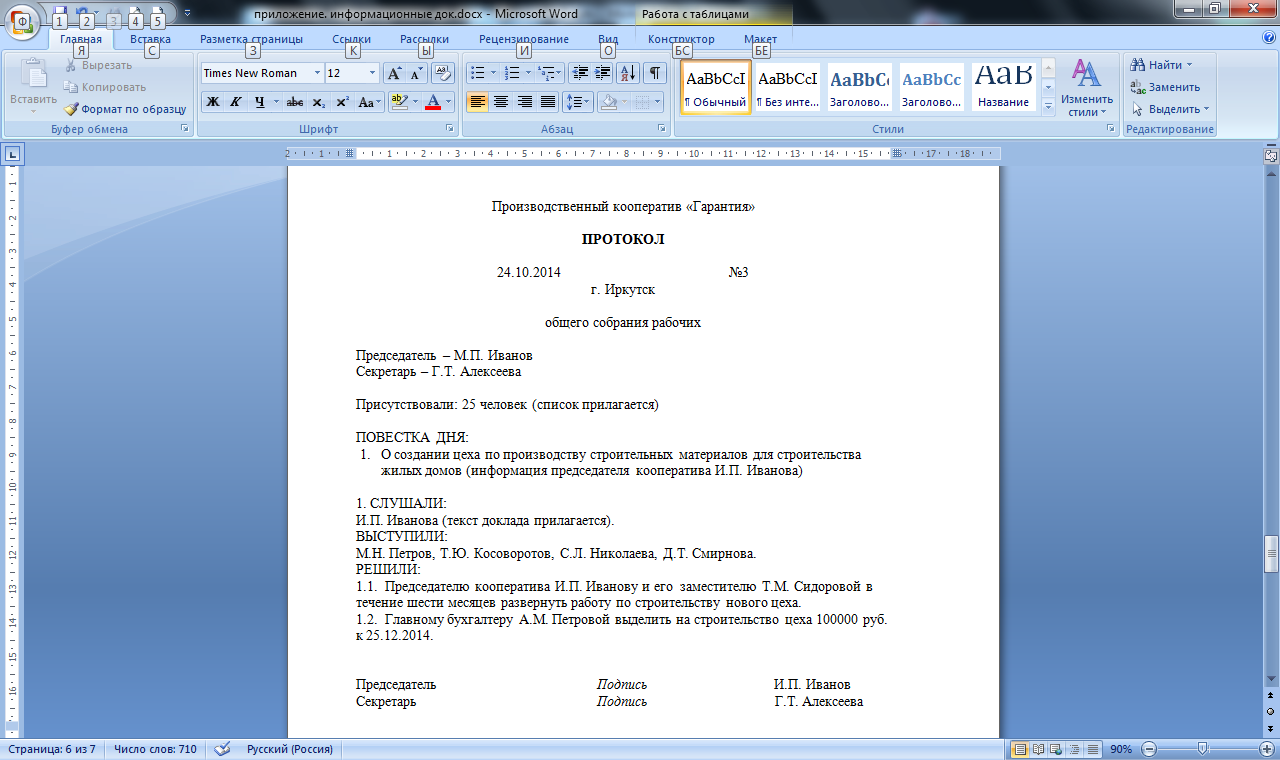The width and height of the screenshot is (1280, 760).
Task: Toggle strikethrough (abc) formatting
Action: click(295, 102)
